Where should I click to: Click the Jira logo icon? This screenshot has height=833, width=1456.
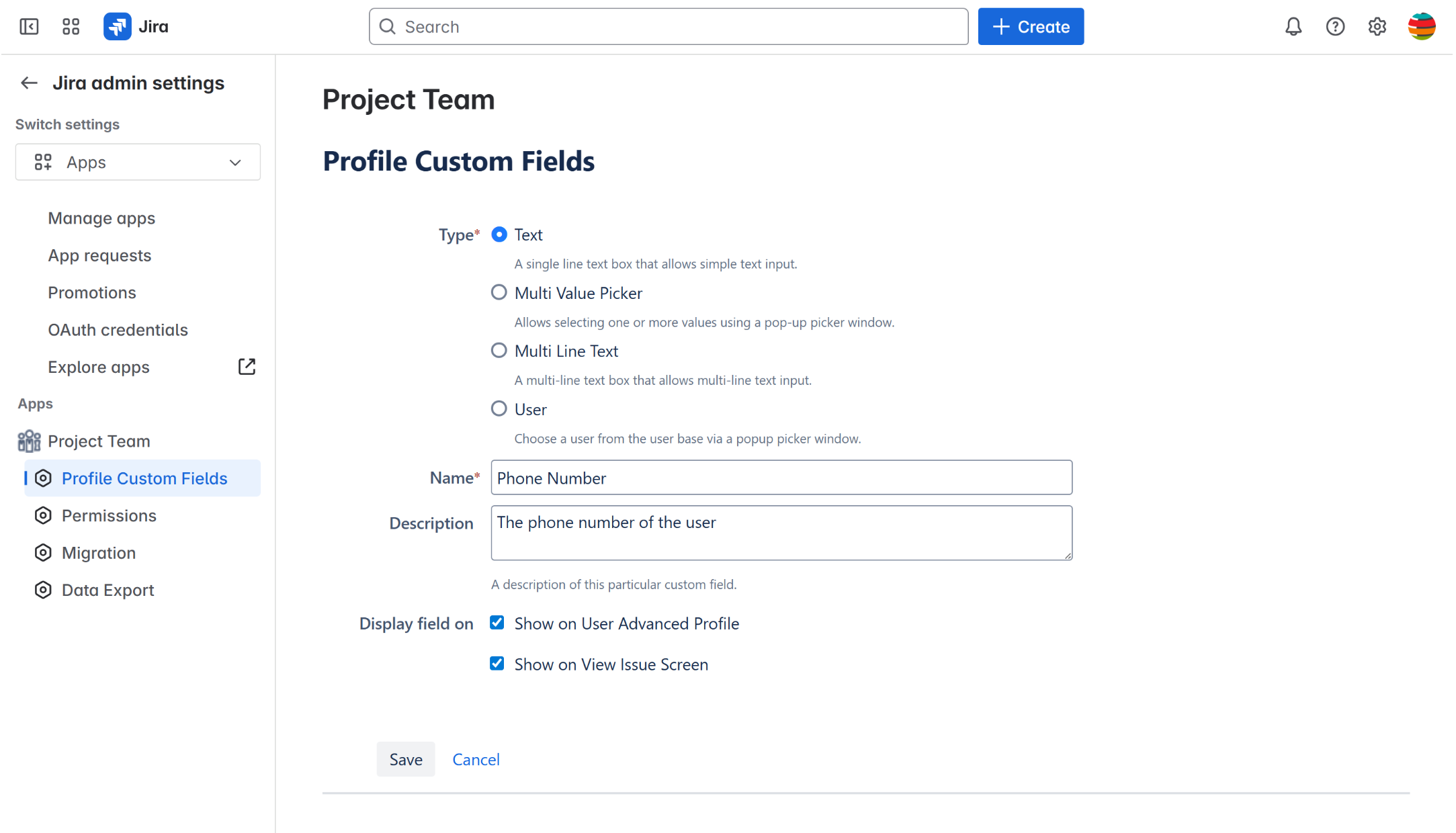(x=118, y=27)
